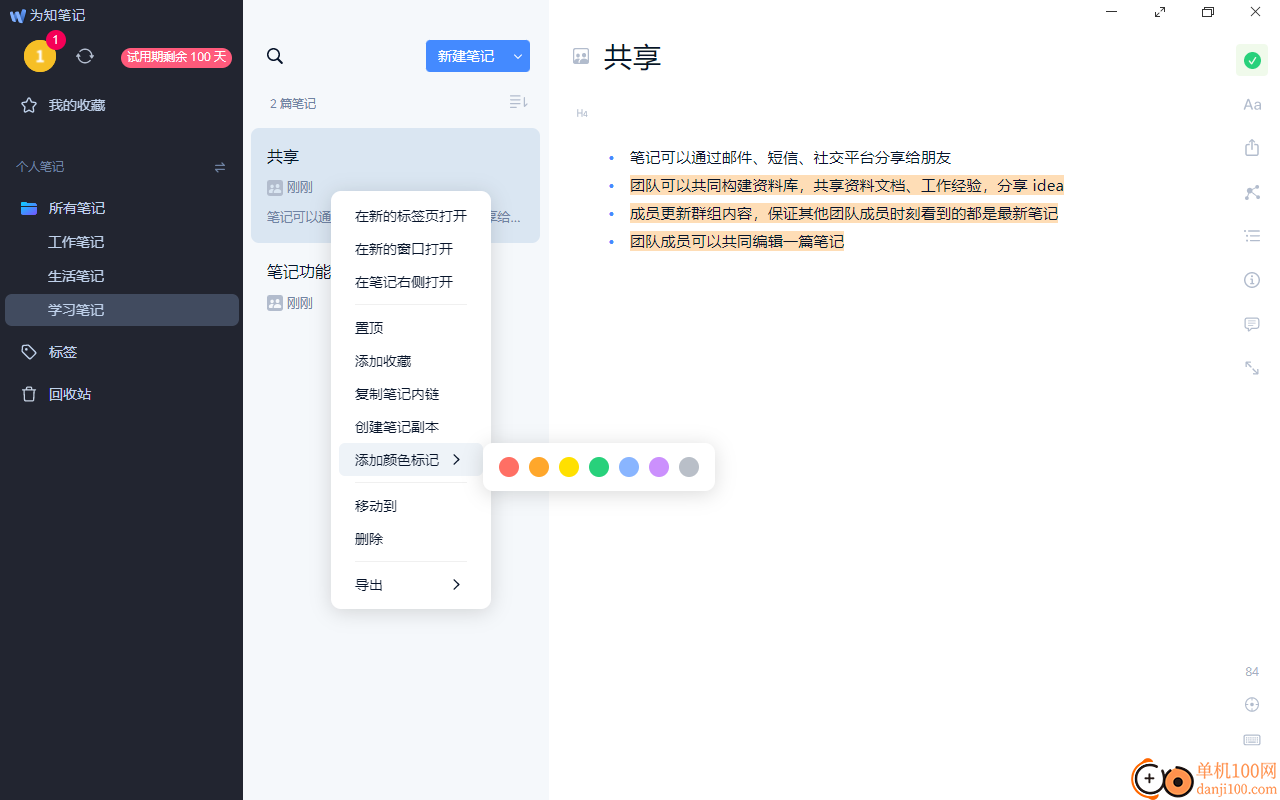Choose 创建笔记副本 menu entry
The width and height of the screenshot is (1280, 800).
click(411, 427)
